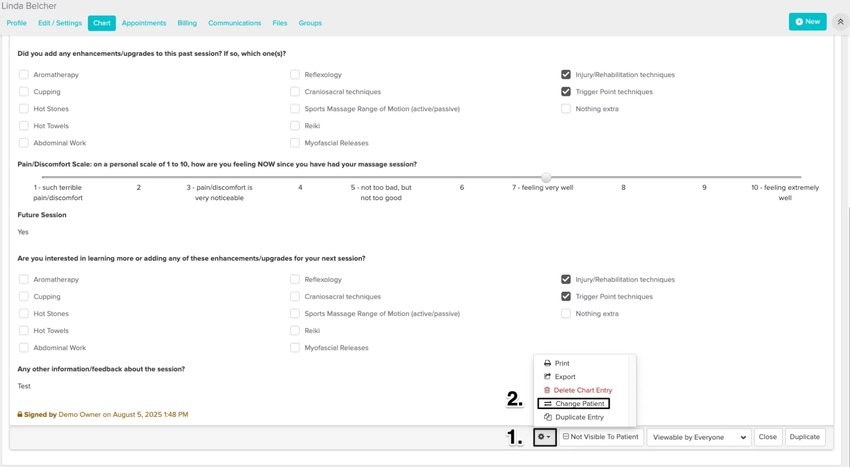Click the Close button in footer

[768, 437]
